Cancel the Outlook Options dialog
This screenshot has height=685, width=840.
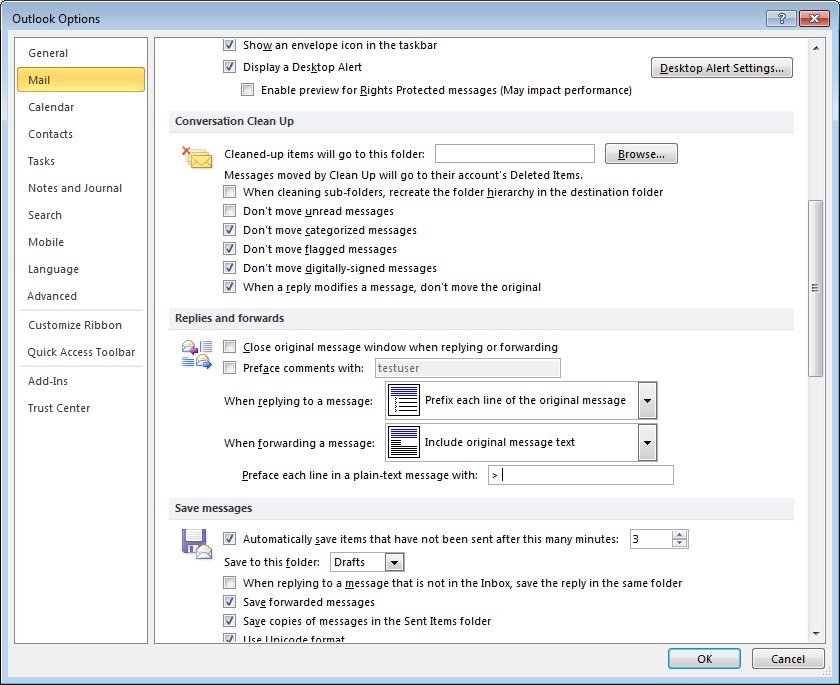pyautogui.click(x=788, y=659)
